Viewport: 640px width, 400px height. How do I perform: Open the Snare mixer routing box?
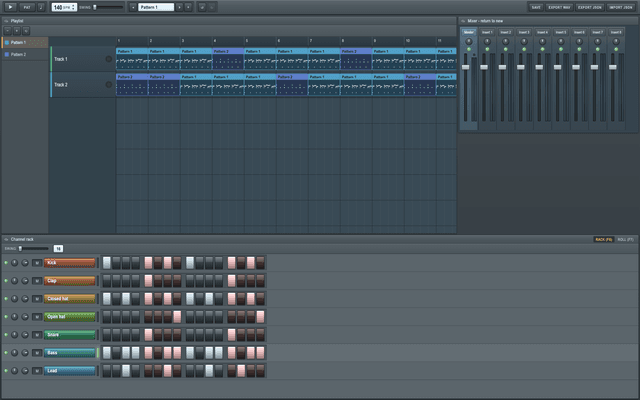point(37,335)
